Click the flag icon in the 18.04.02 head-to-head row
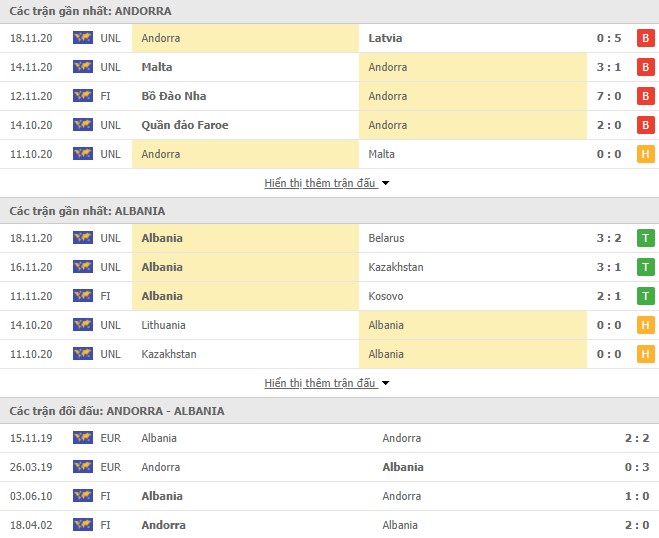 pyautogui.click(x=83, y=525)
